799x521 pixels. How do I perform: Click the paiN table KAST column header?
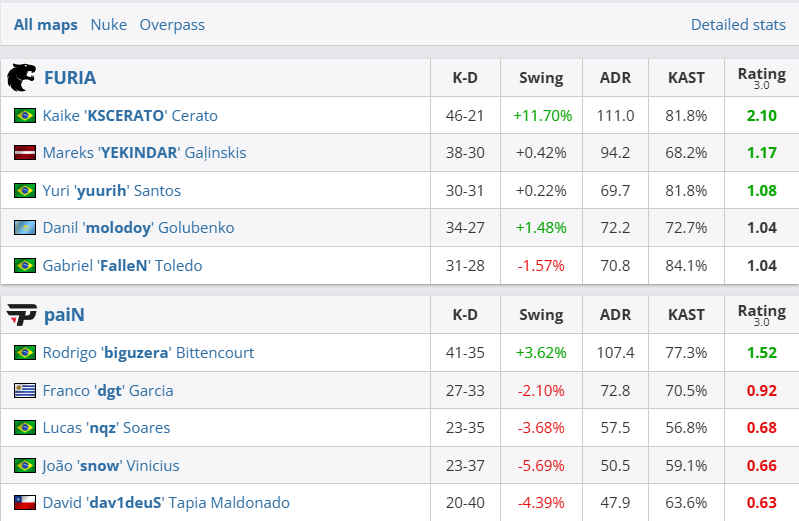pyautogui.click(x=686, y=315)
